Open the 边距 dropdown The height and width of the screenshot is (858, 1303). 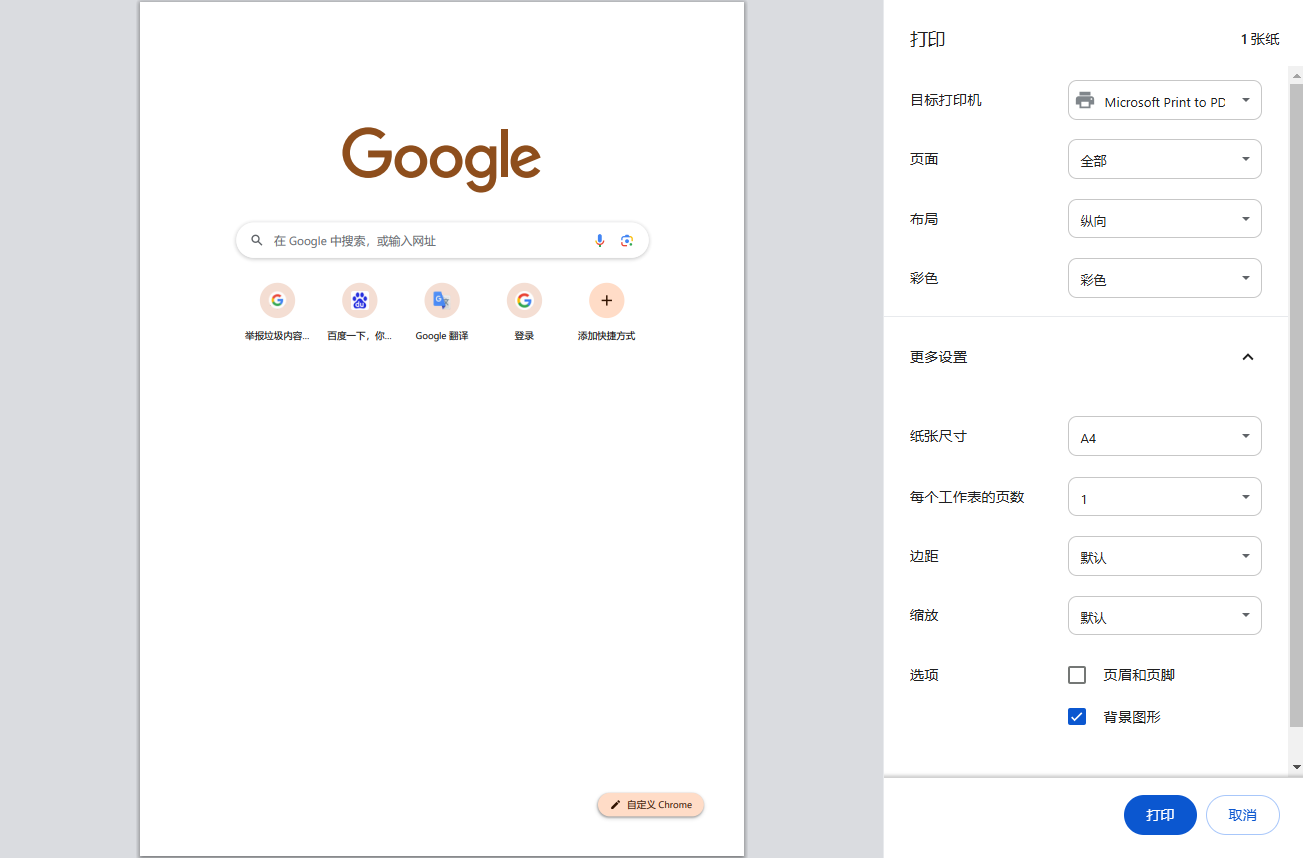click(1165, 556)
